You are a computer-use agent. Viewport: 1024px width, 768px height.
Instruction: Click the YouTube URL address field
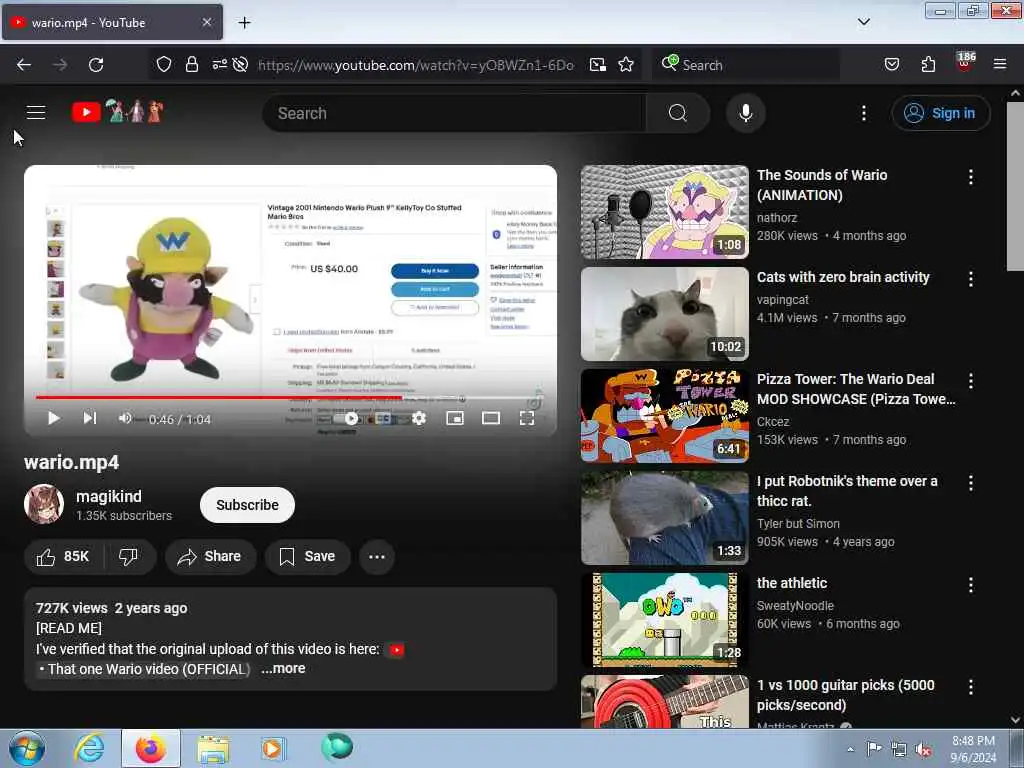[x=415, y=65]
